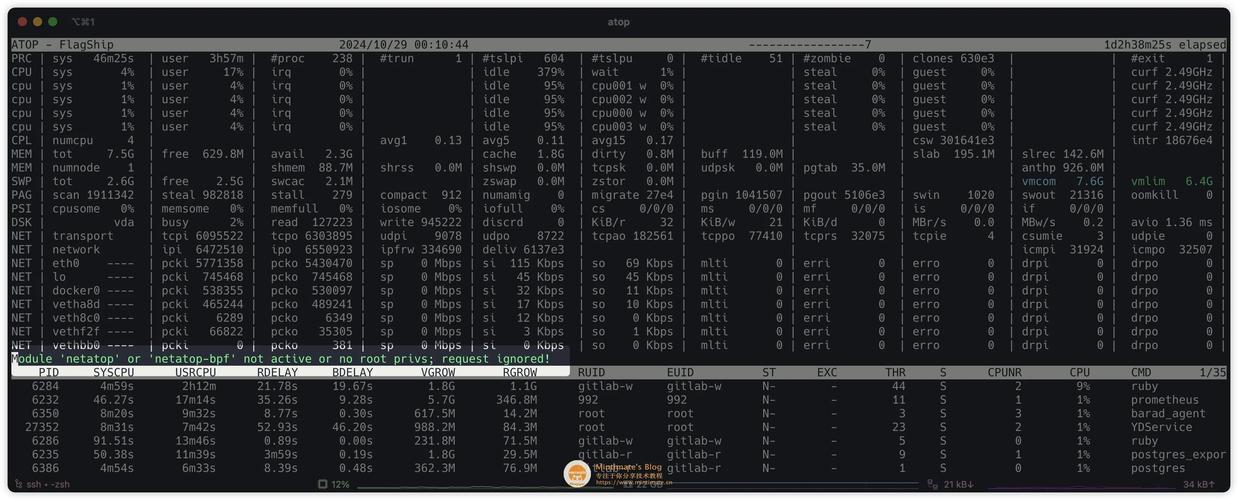Click the vethbb0 network interface label

pos(76,345)
